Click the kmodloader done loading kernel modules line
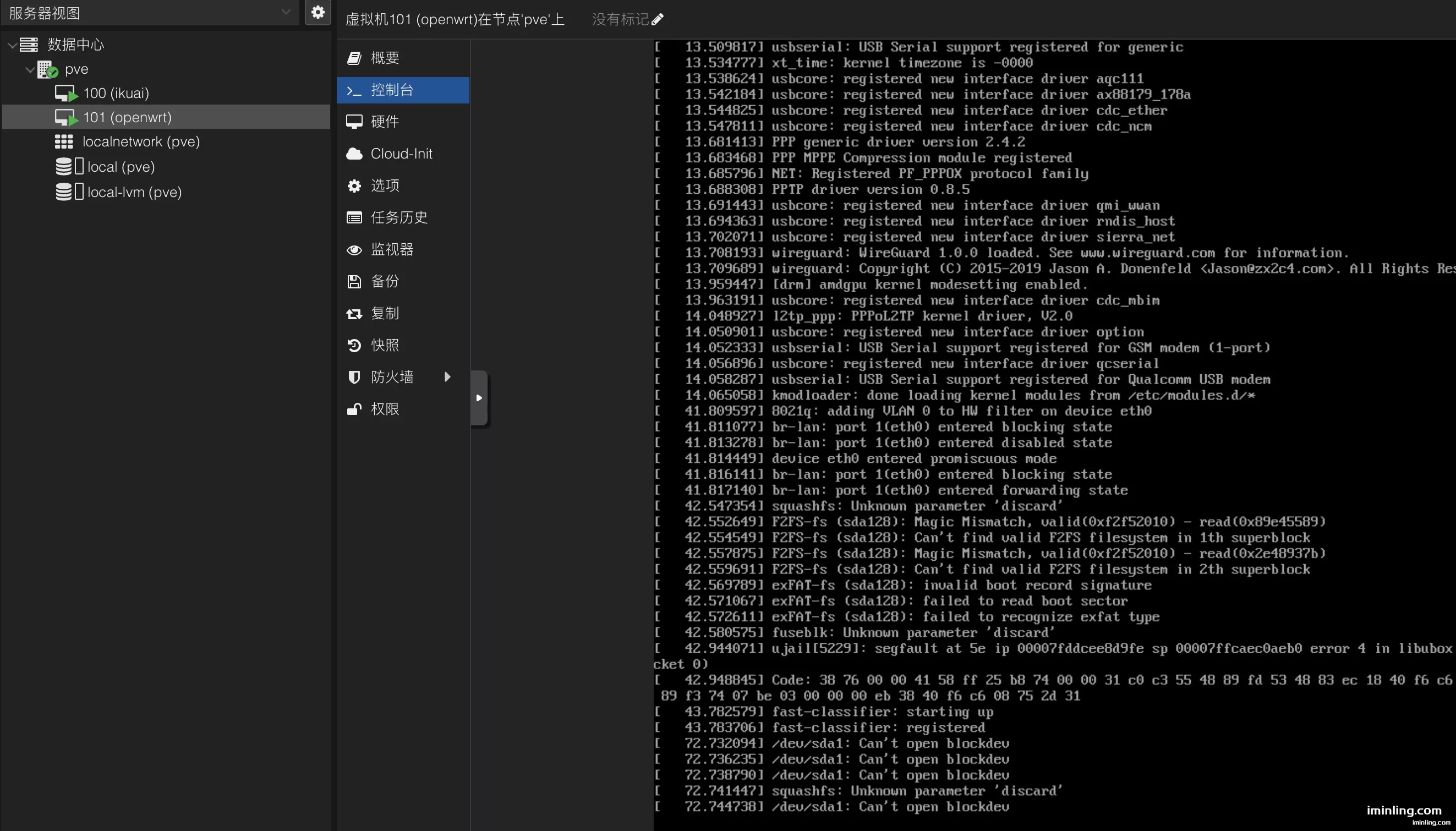 [x=954, y=396]
